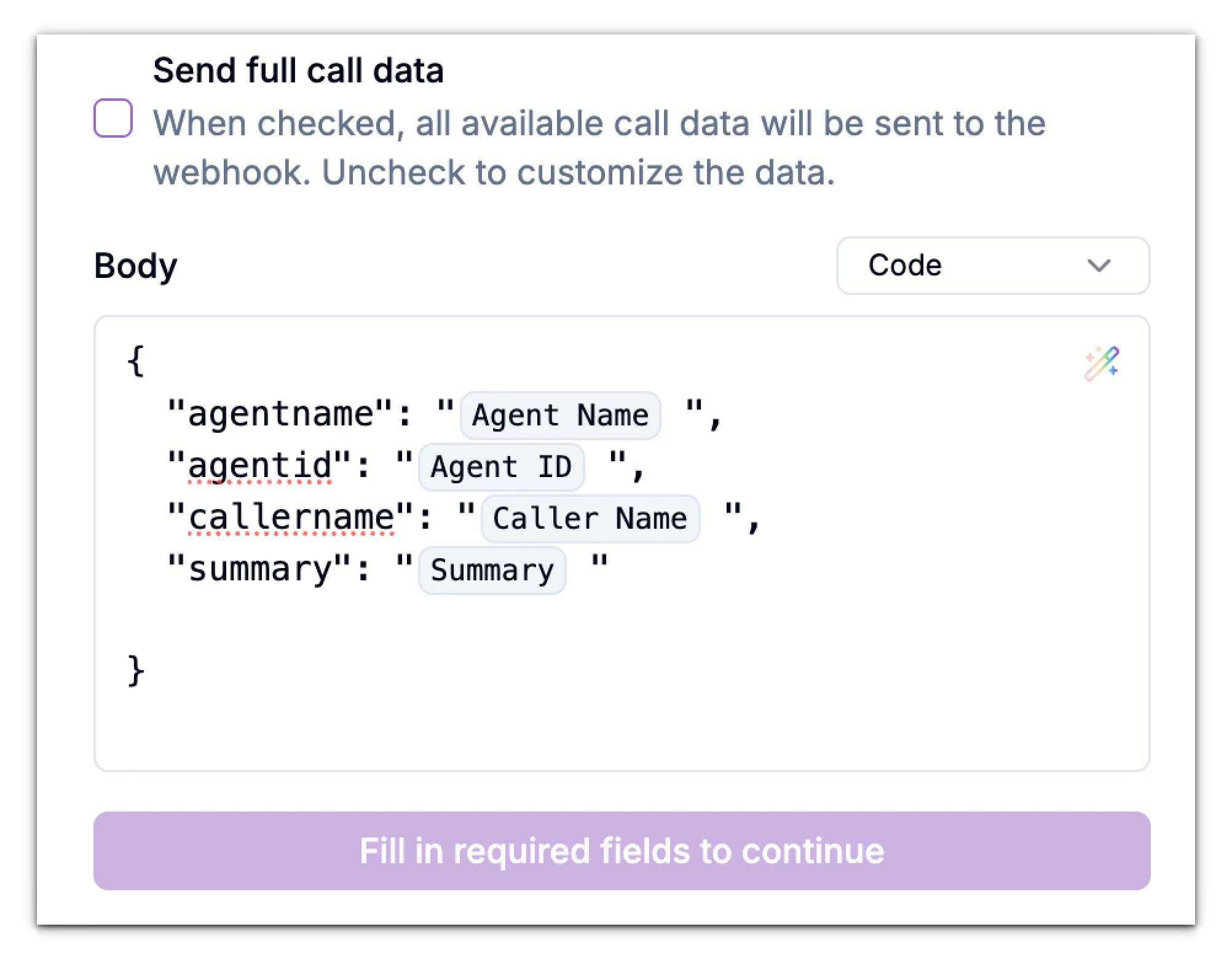Check the box to send all available call data

pos(113,119)
